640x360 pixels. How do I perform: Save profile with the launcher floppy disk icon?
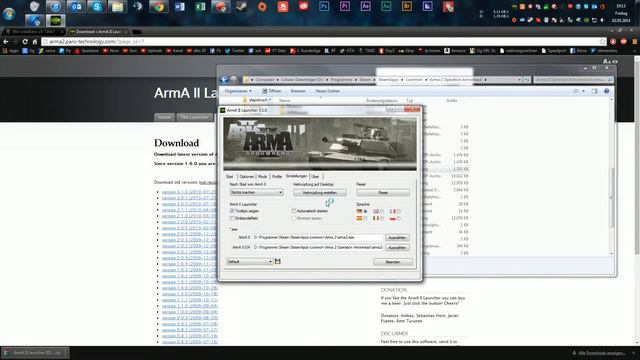point(278,261)
